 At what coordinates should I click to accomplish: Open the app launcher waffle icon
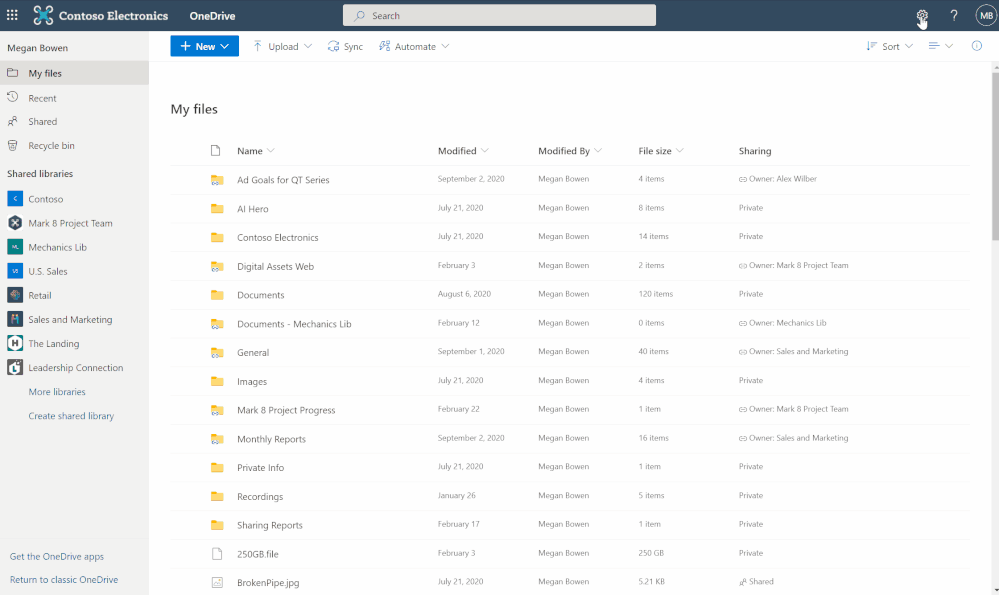coord(12,16)
